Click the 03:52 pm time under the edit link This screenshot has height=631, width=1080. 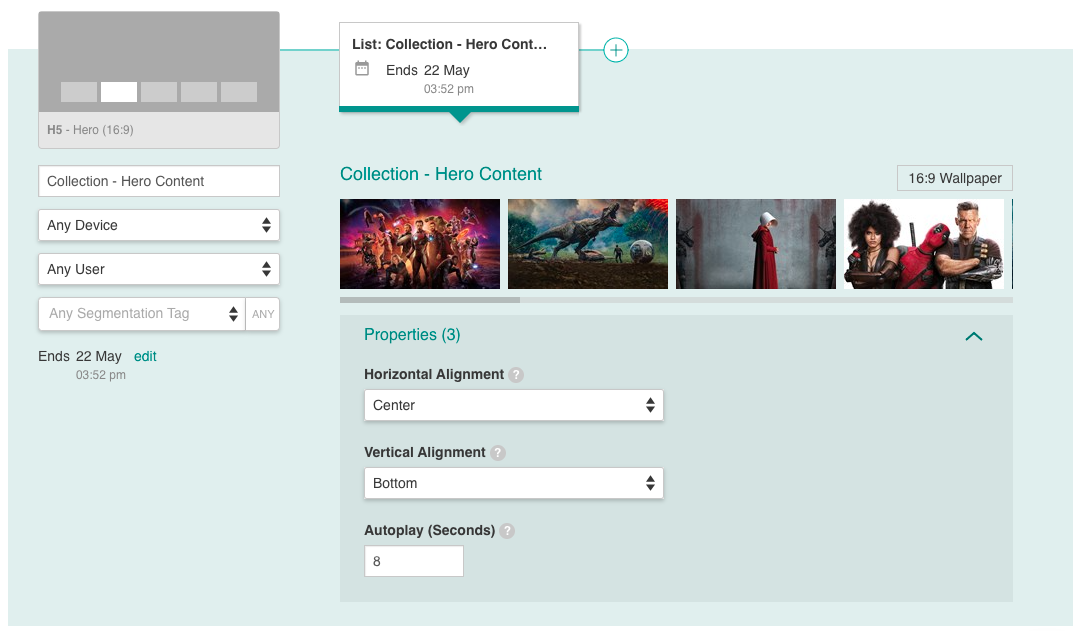pyautogui.click(x=101, y=375)
